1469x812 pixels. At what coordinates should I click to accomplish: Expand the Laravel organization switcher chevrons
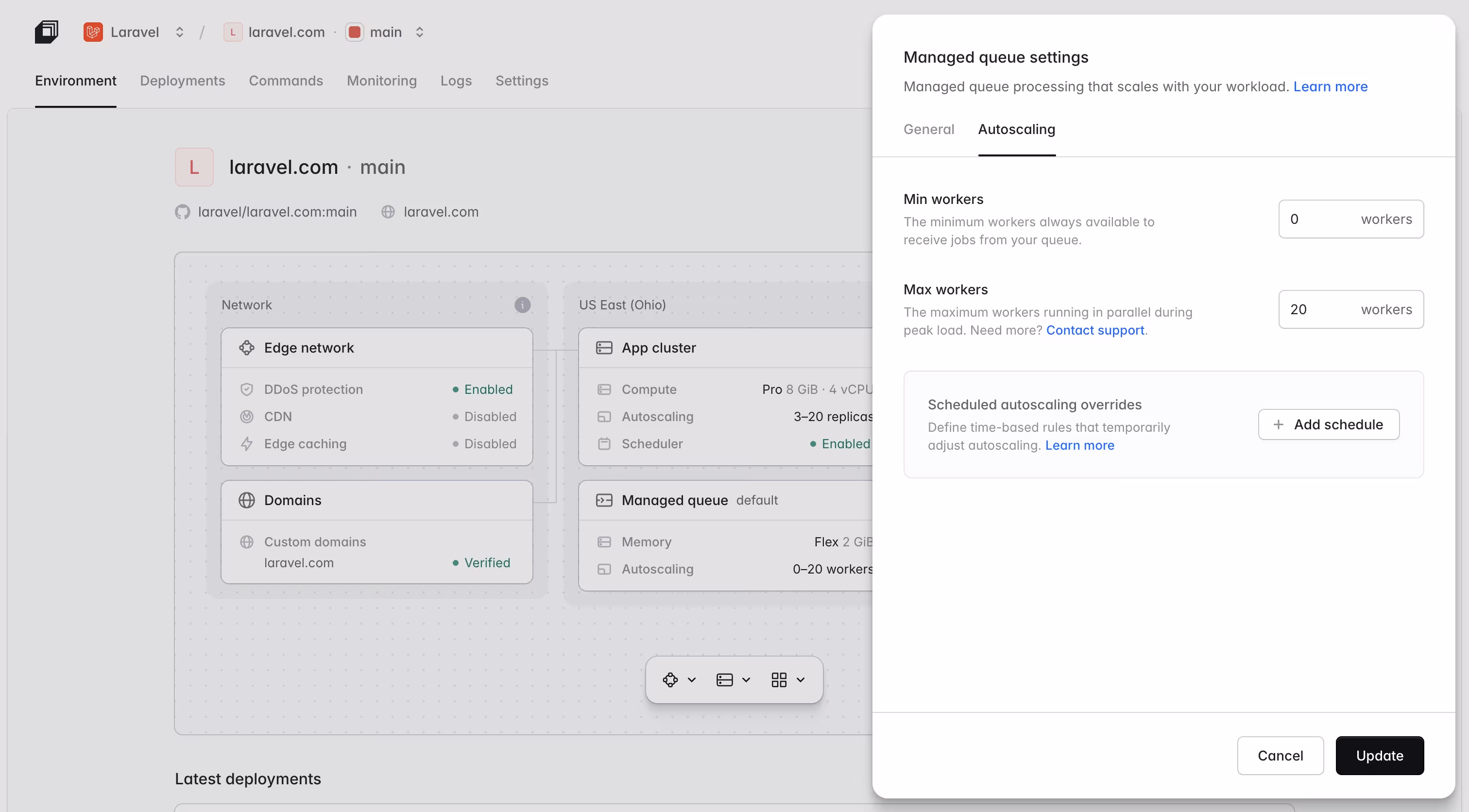(x=180, y=32)
